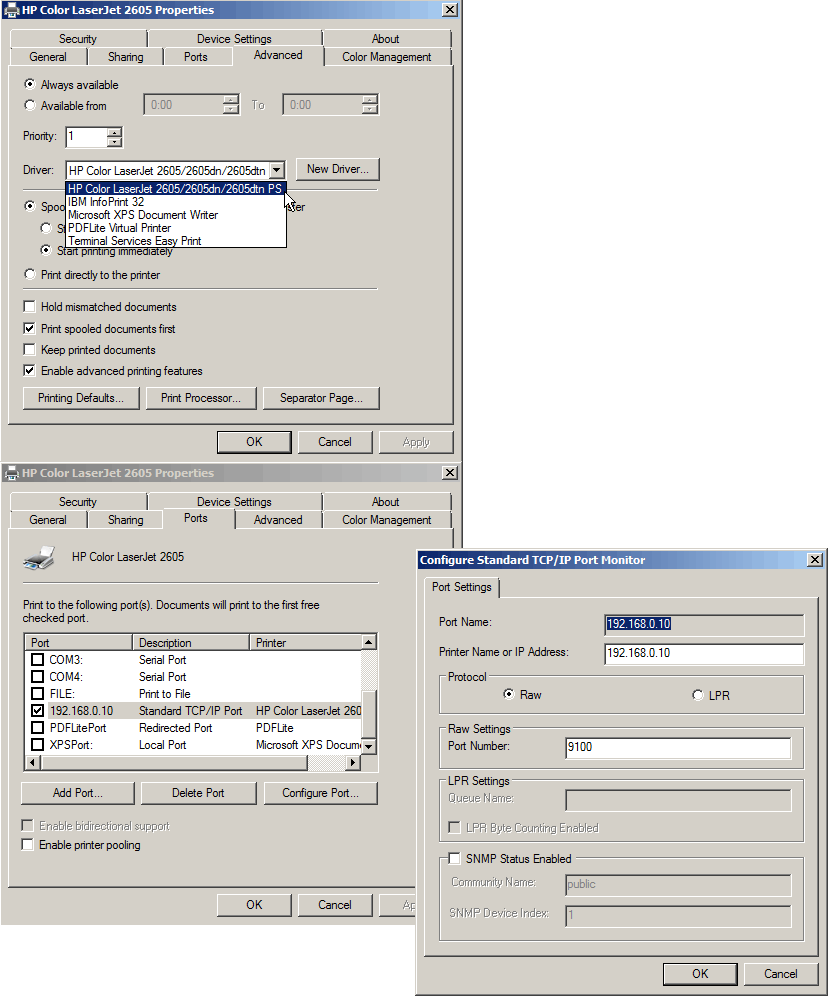The width and height of the screenshot is (829, 1000).
Task: Uncheck the 192.168.0.10 port checkbox
Action: coord(38,710)
